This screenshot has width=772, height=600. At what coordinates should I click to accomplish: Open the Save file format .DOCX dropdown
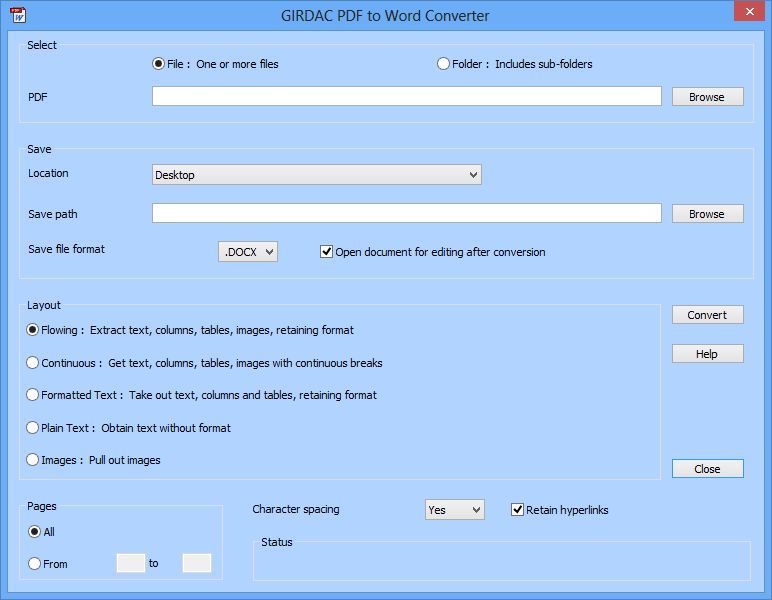[248, 252]
